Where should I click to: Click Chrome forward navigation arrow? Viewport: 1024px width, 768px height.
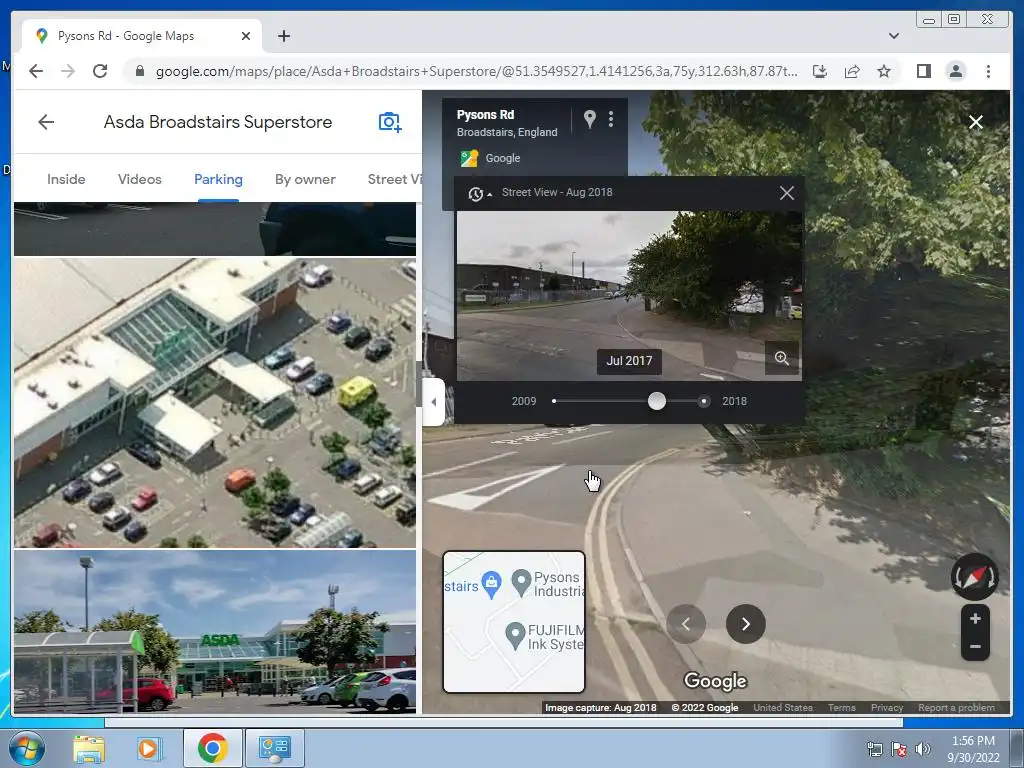[x=68, y=71]
